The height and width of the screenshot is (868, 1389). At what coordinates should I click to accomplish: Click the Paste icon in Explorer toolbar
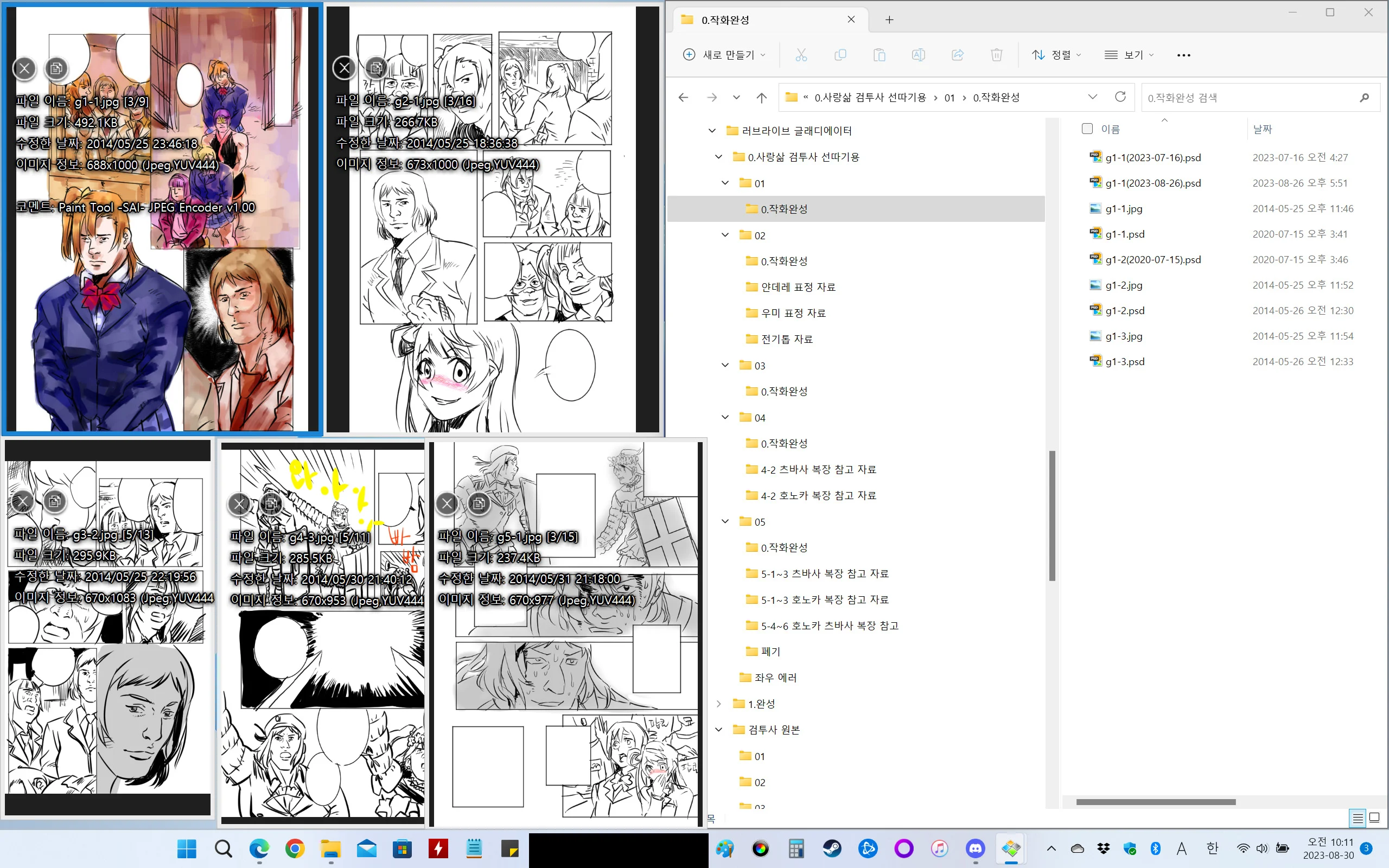tap(880, 55)
